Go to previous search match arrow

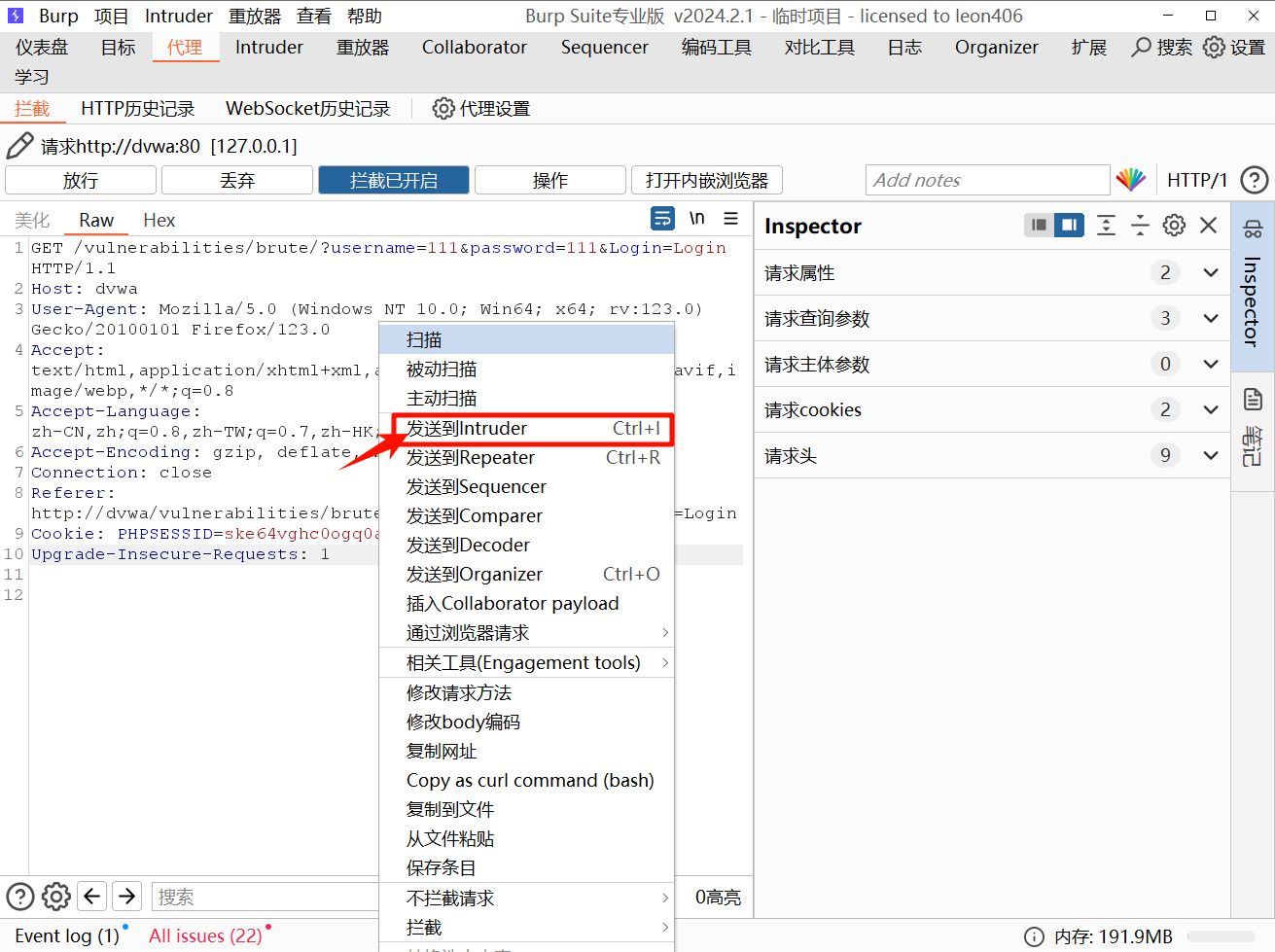coord(92,896)
